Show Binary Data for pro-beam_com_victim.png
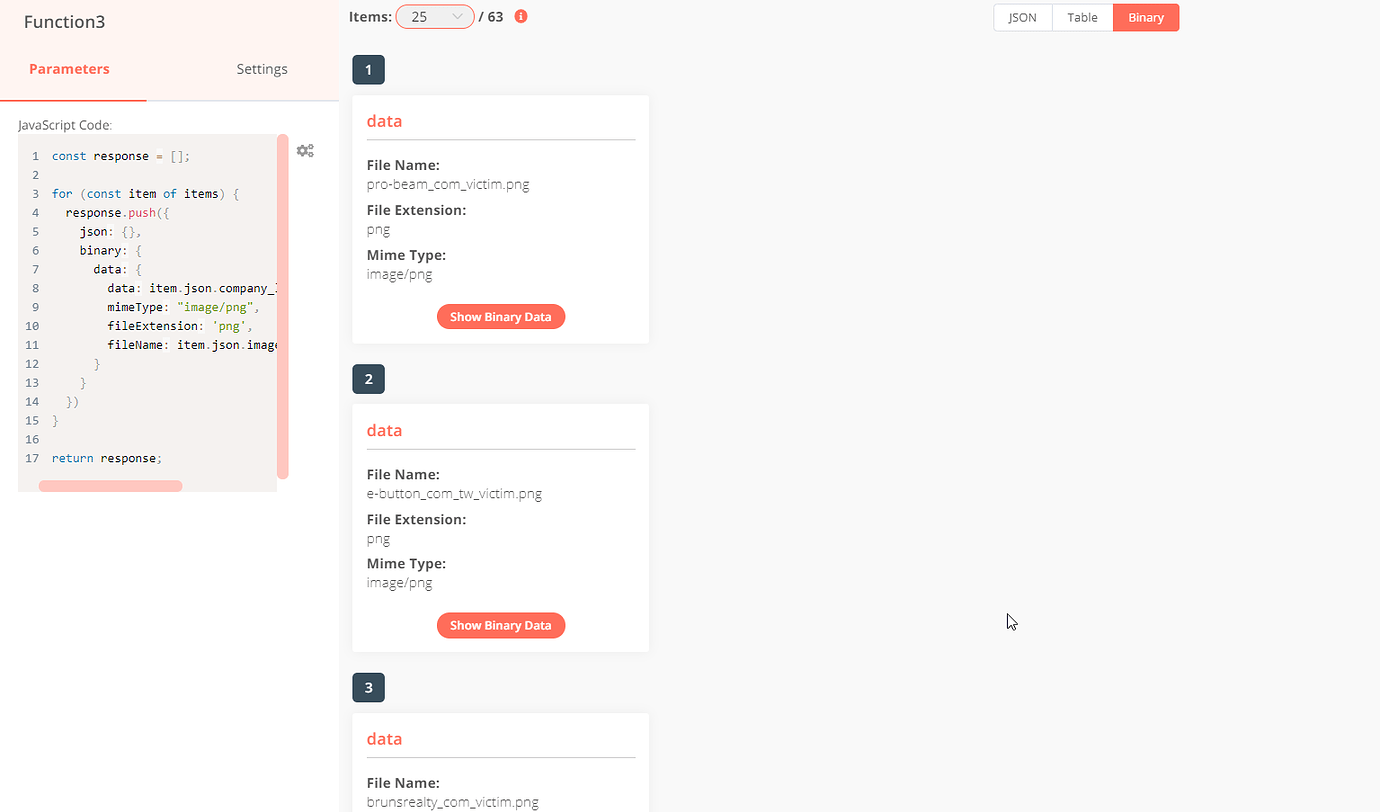The width and height of the screenshot is (1380, 812). point(501,317)
